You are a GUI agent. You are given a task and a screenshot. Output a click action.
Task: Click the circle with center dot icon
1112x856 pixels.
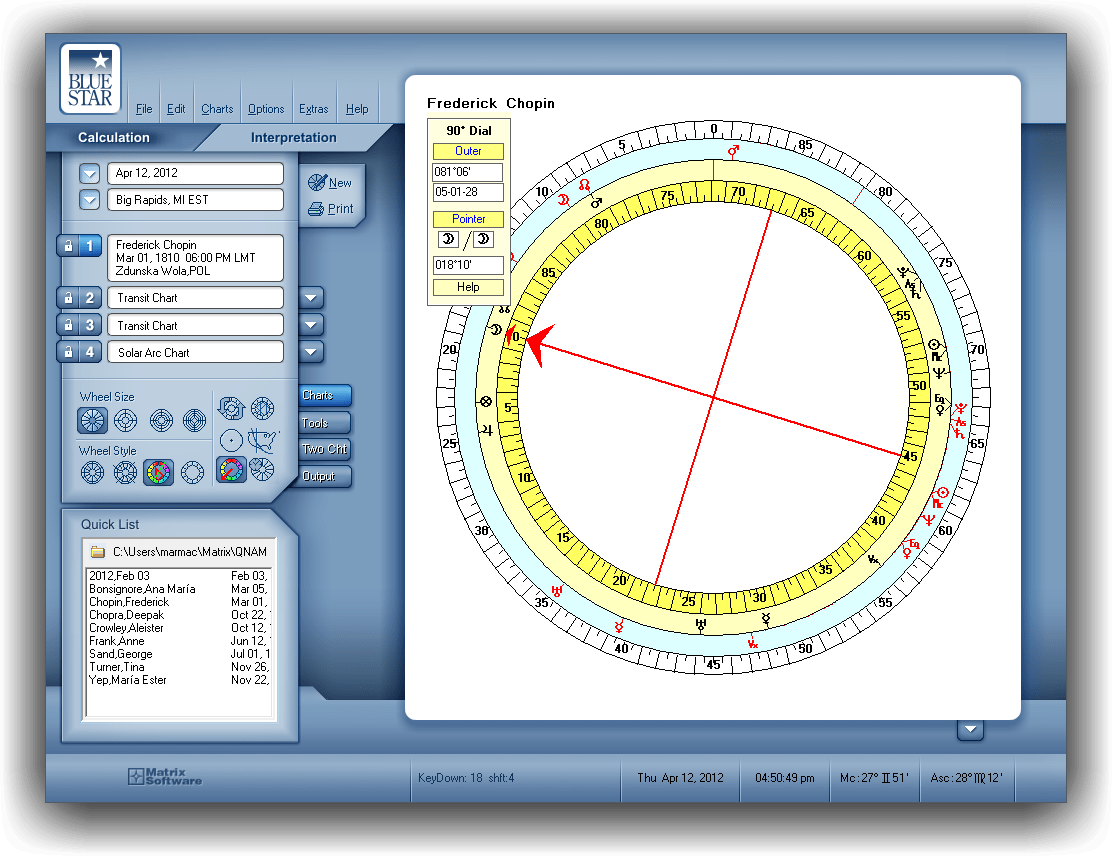231,441
